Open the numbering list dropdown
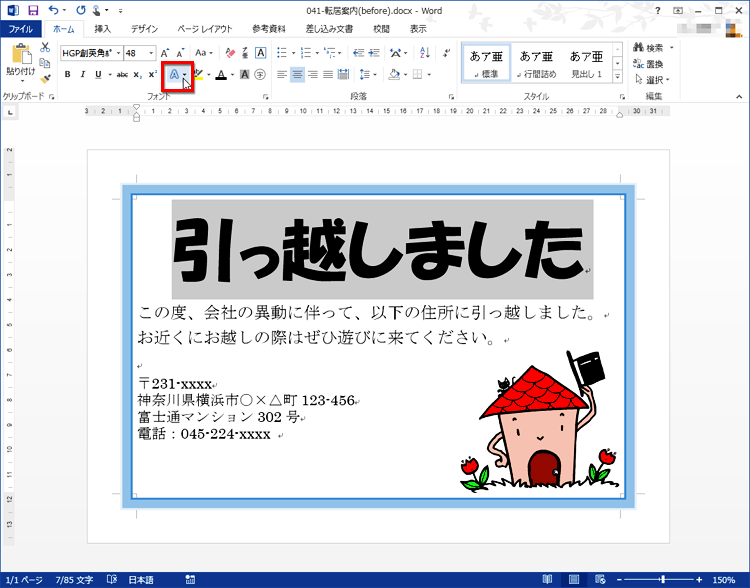 tap(317, 53)
